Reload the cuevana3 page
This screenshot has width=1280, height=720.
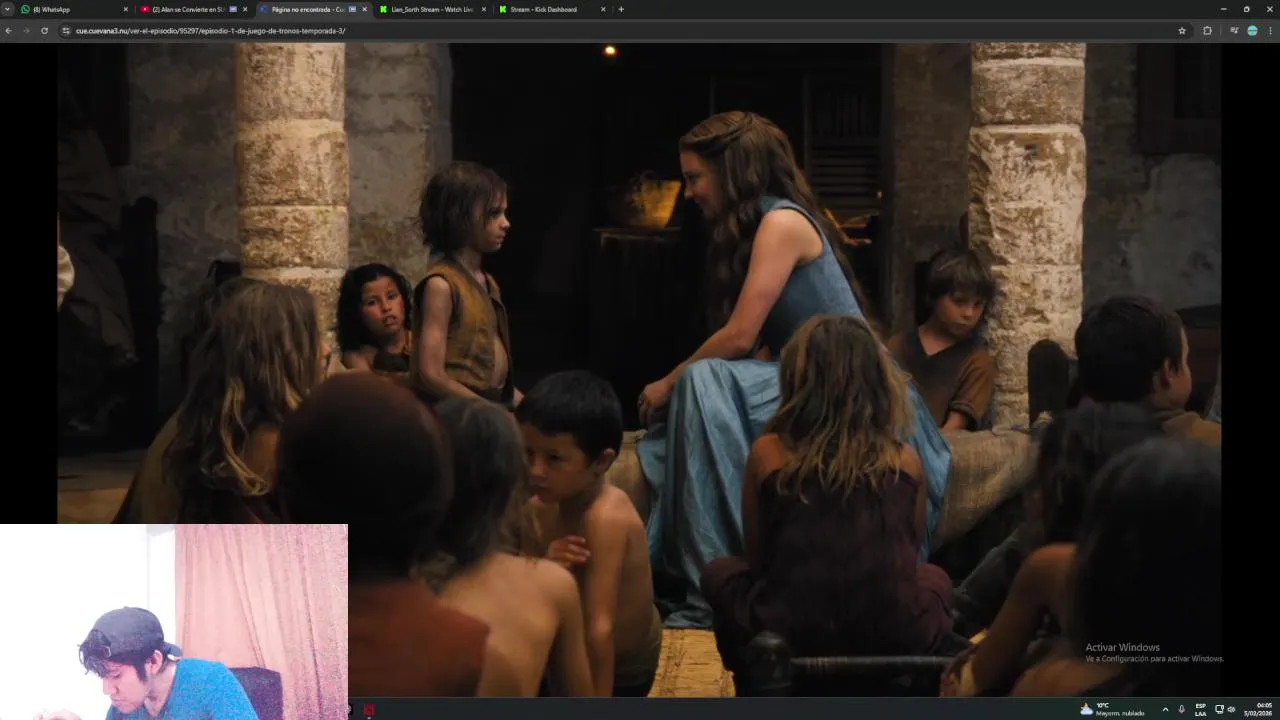pos(44,31)
